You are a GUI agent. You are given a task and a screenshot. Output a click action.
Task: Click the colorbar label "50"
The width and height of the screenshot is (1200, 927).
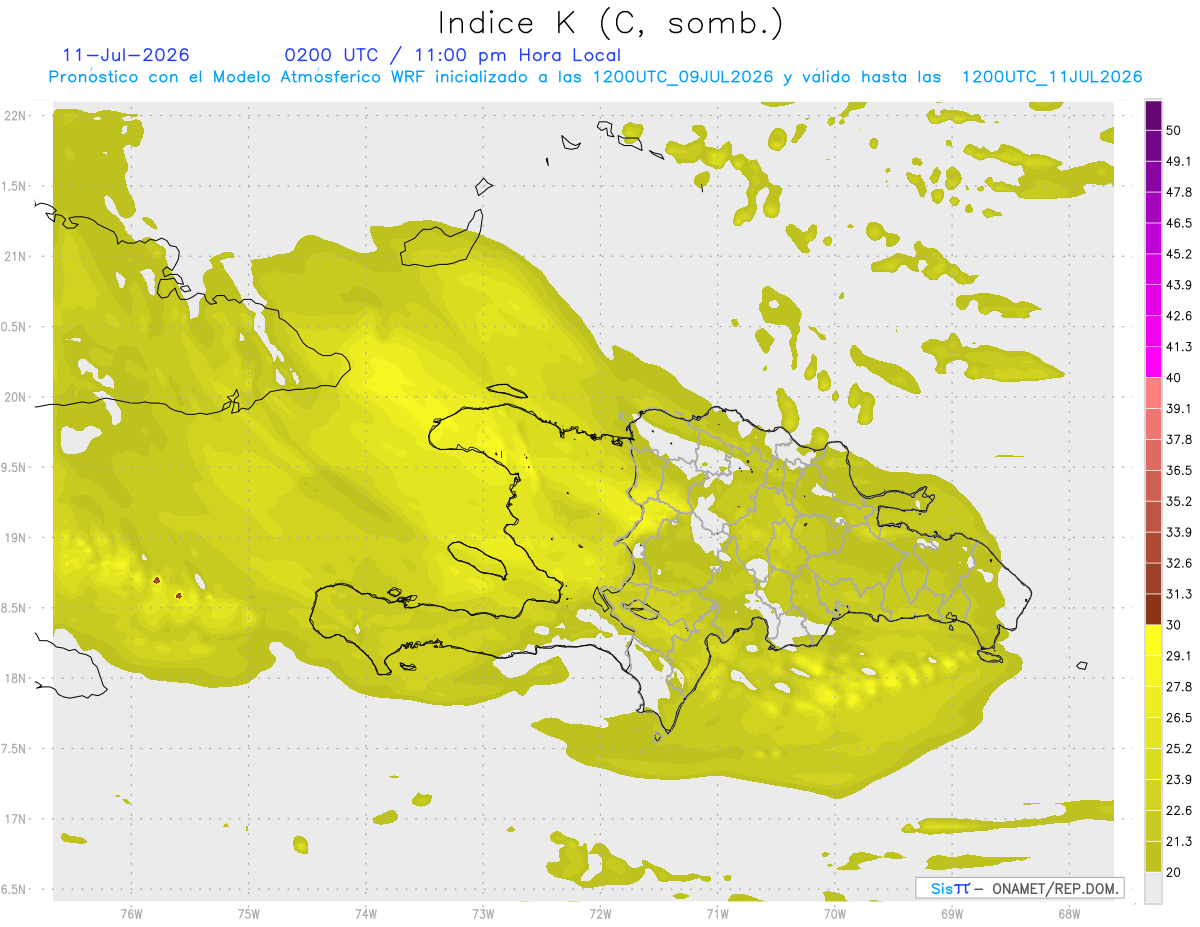(x=1174, y=130)
